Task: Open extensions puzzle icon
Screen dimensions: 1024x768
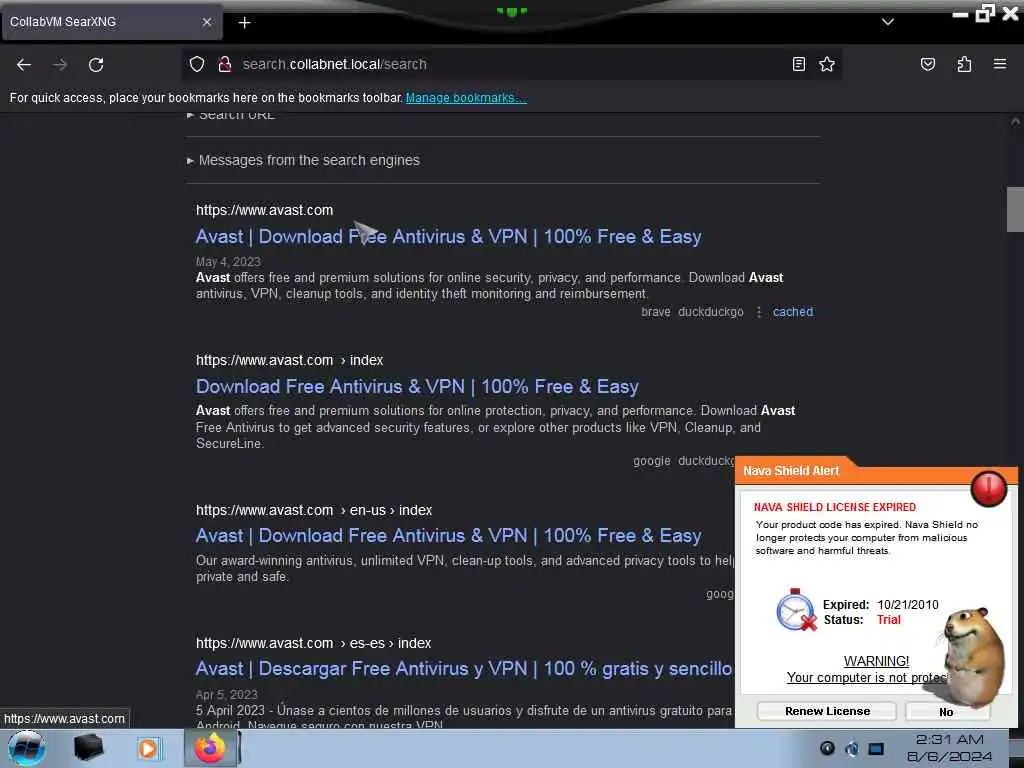Action: (x=964, y=64)
